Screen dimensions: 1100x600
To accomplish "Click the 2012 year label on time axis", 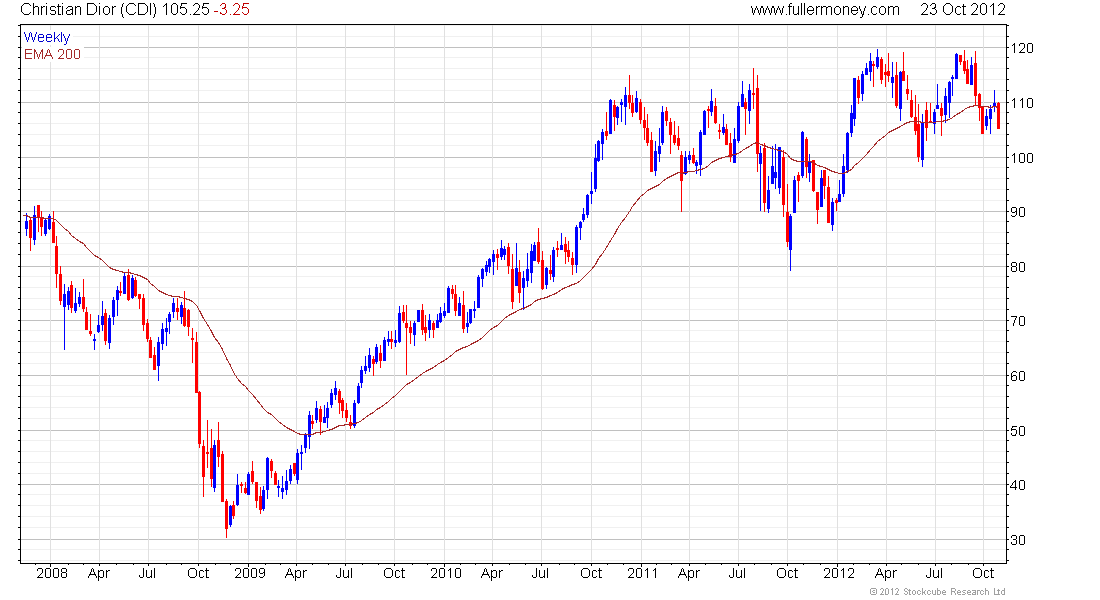I will pyautogui.click(x=839, y=573).
